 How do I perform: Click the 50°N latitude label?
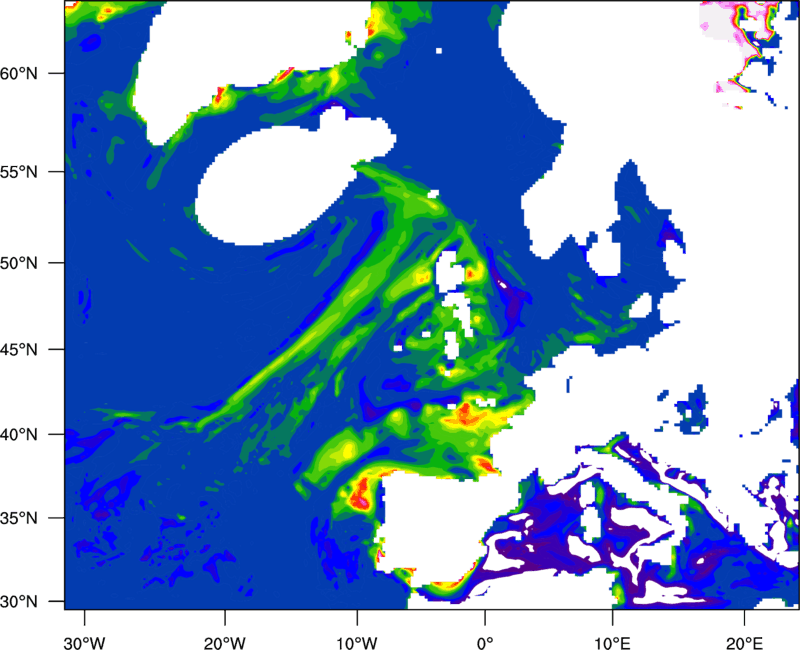click(x=19, y=263)
